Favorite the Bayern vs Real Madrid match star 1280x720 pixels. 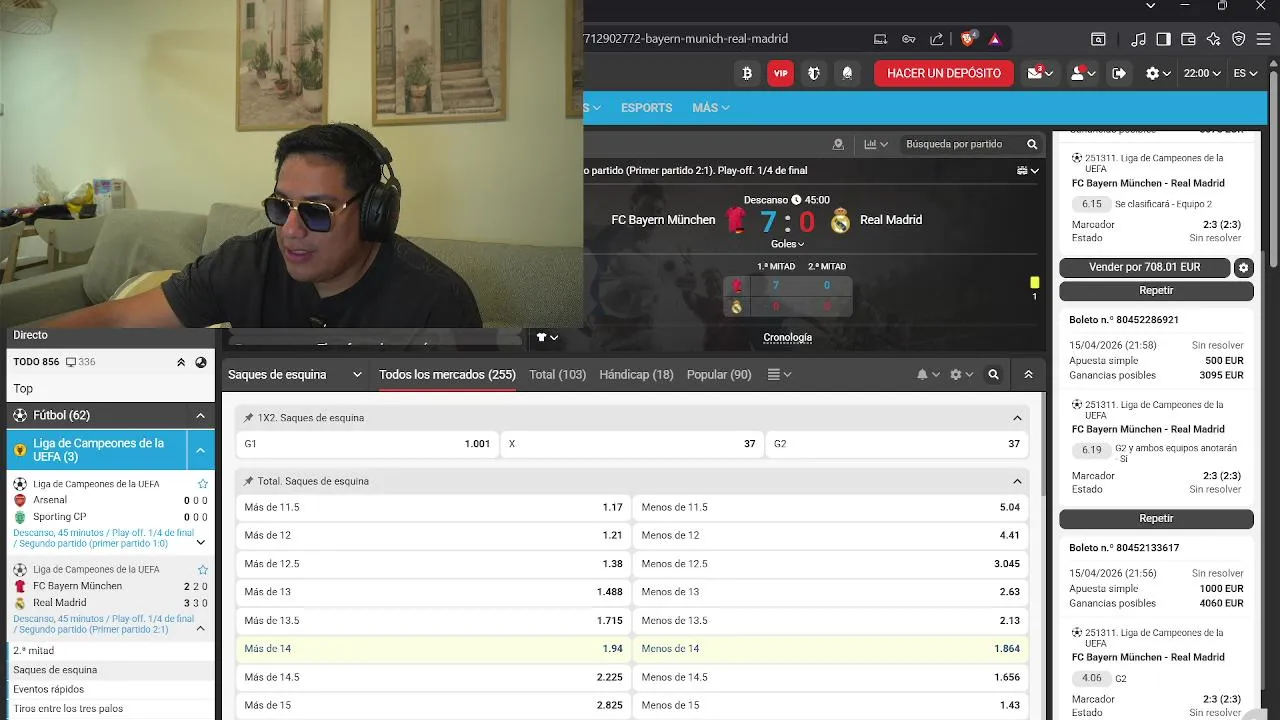(203, 569)
